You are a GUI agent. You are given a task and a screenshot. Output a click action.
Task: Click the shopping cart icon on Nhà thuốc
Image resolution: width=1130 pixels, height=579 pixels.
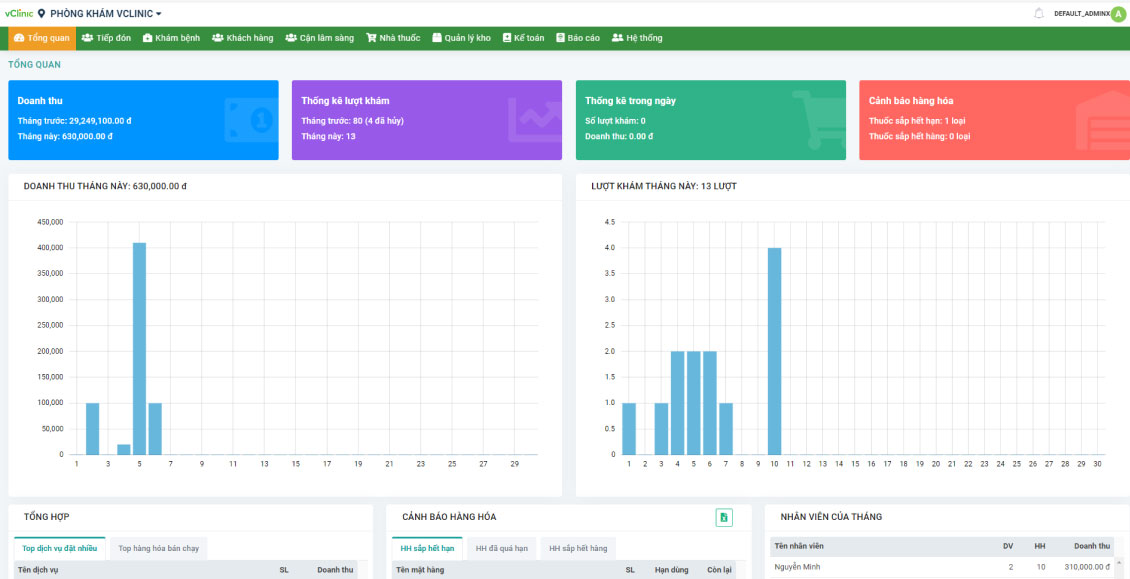click(371, 38)
